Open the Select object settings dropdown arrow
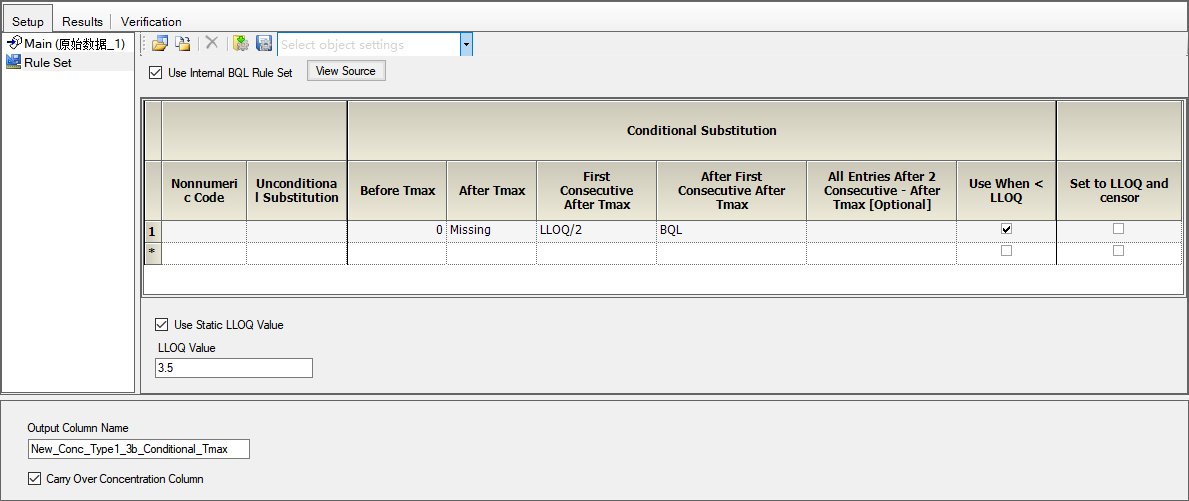The image size is (1189, 501). point(466,45)
